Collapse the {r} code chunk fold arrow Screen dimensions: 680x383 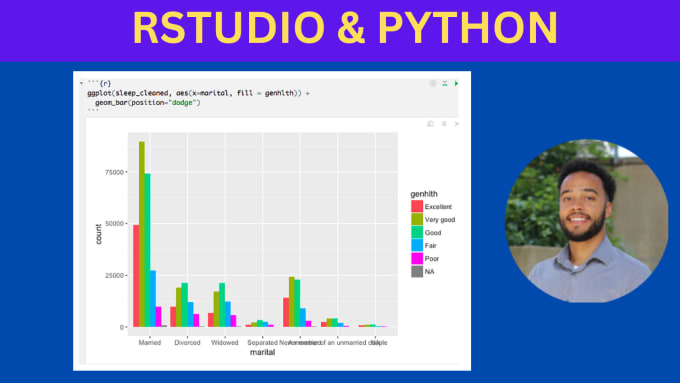tap(81, 83)
